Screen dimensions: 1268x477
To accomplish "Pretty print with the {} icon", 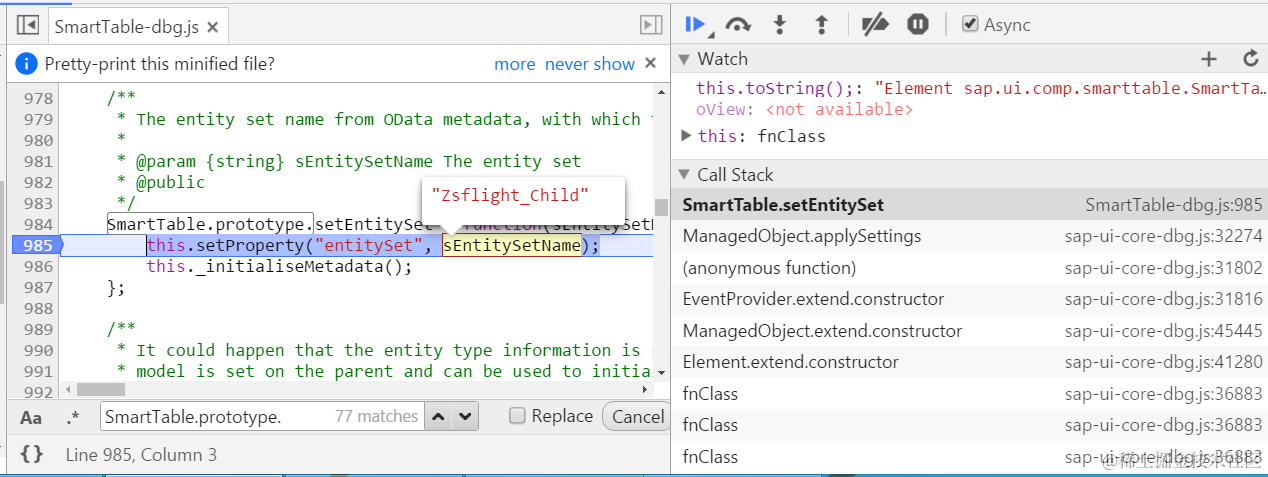I will (32, 455).
